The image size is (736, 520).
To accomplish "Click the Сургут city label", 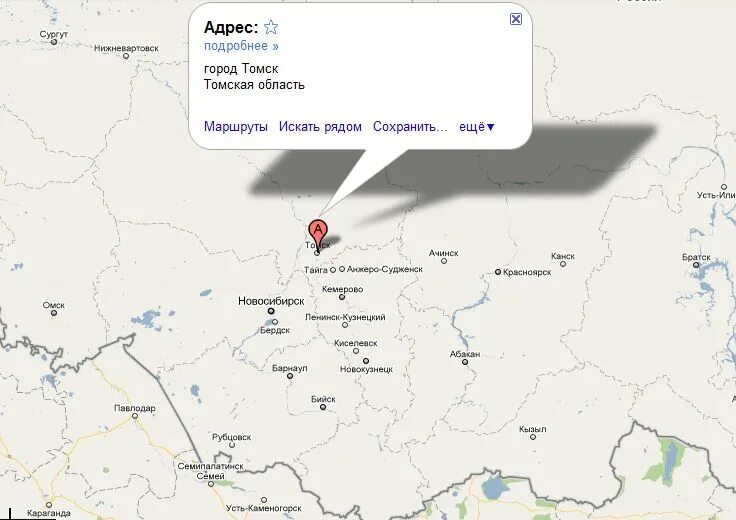I will click(54, 34).
